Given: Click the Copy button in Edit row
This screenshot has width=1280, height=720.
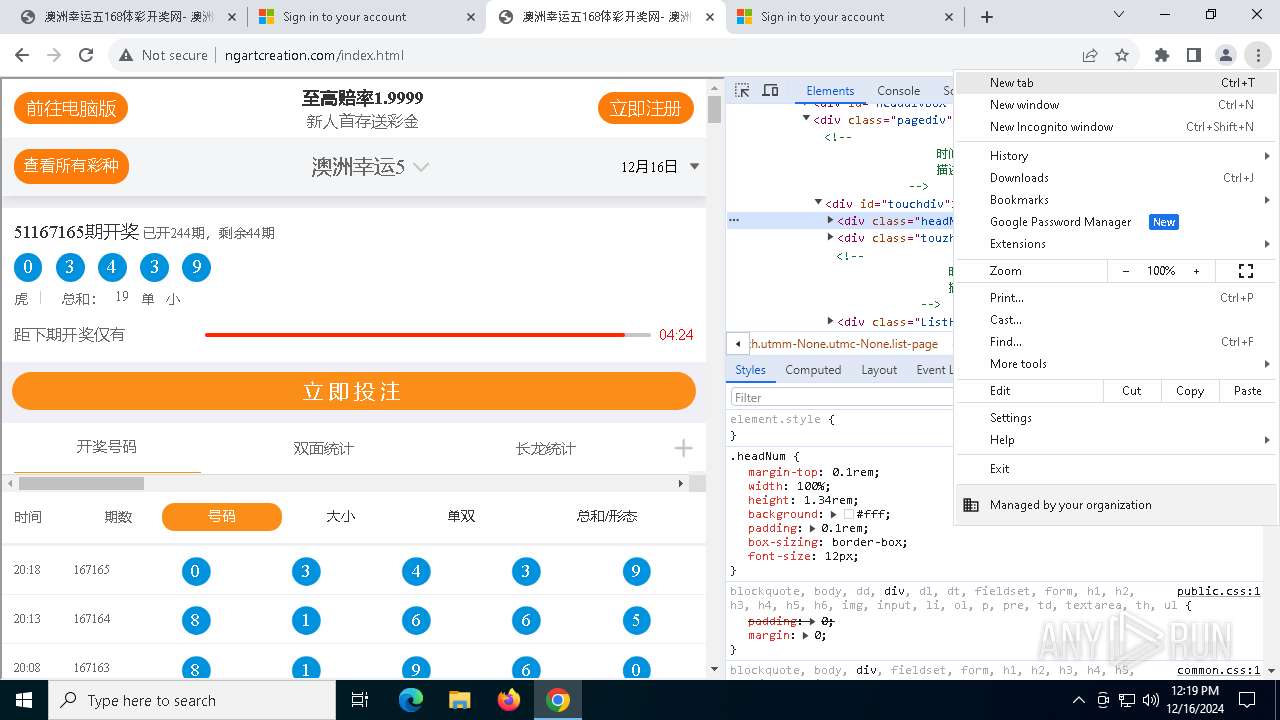Looking at the screenshot, I should (x=1189, y=391).
